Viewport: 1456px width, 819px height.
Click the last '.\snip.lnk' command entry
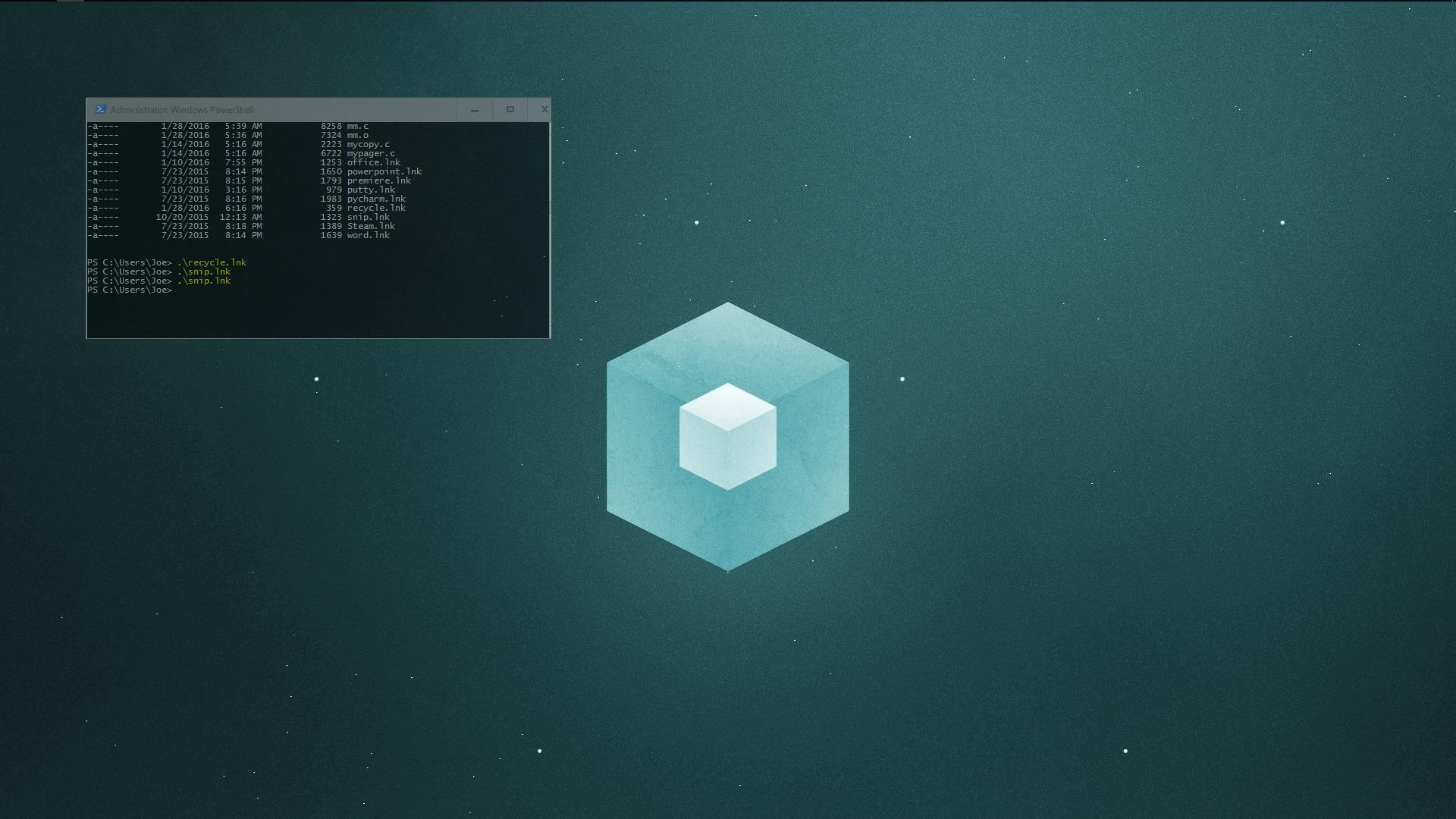204,281
